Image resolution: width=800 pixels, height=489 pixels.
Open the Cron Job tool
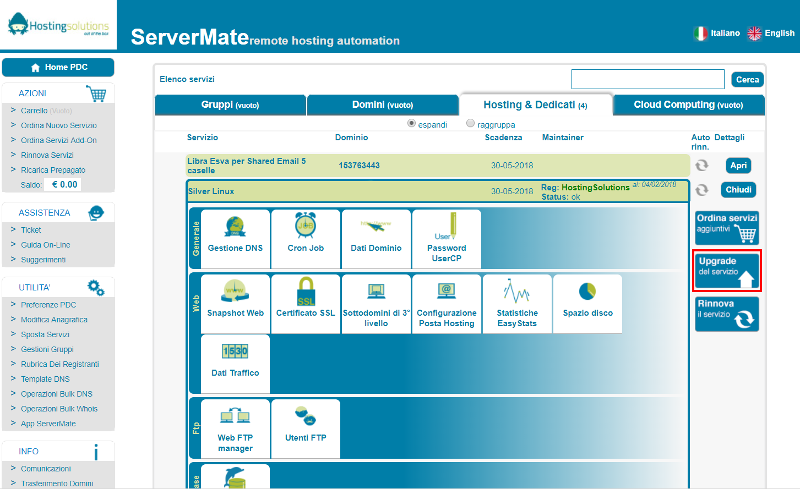306,238
